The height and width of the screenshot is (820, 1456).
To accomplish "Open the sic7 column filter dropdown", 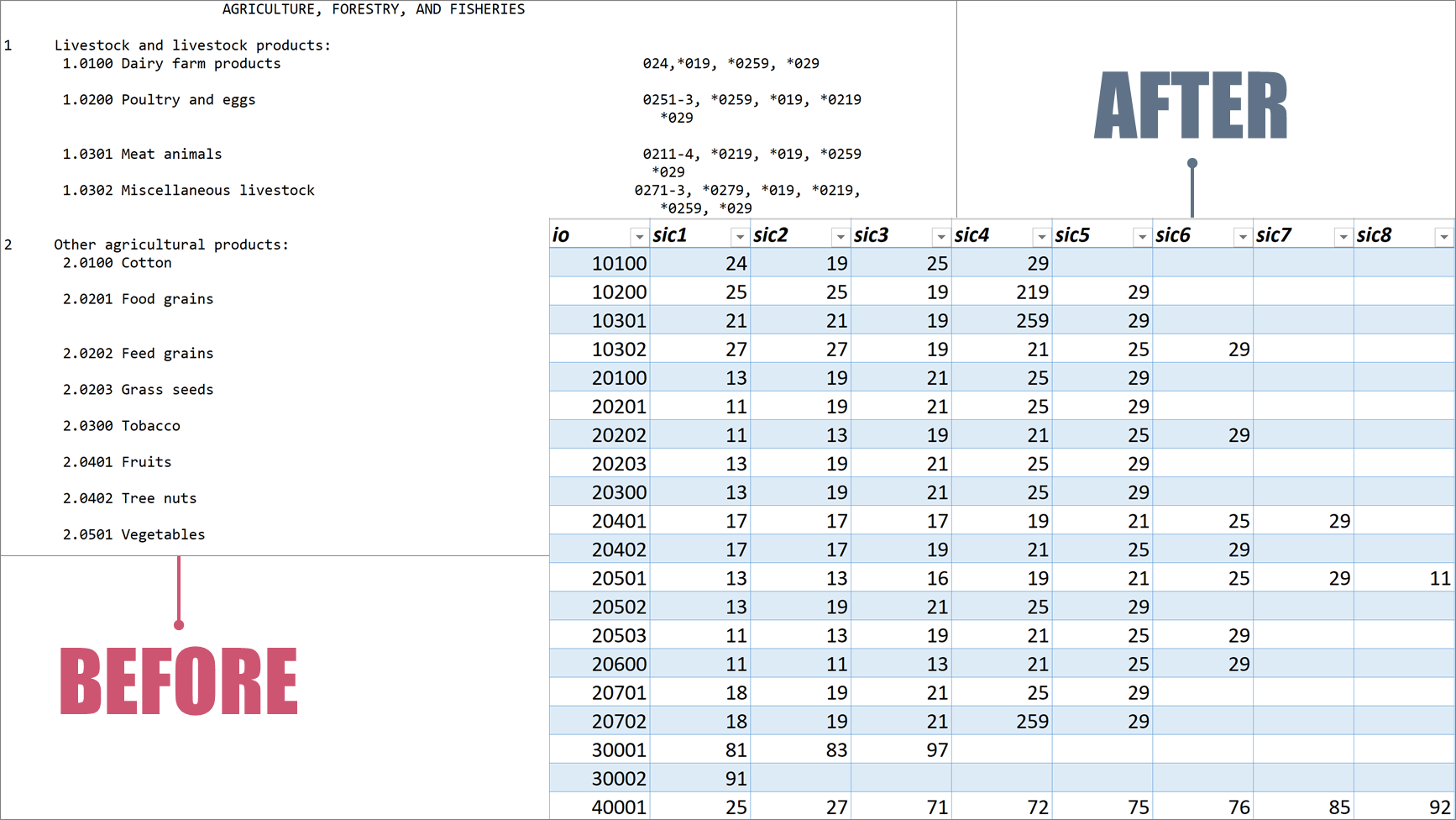I will 1343,237.
